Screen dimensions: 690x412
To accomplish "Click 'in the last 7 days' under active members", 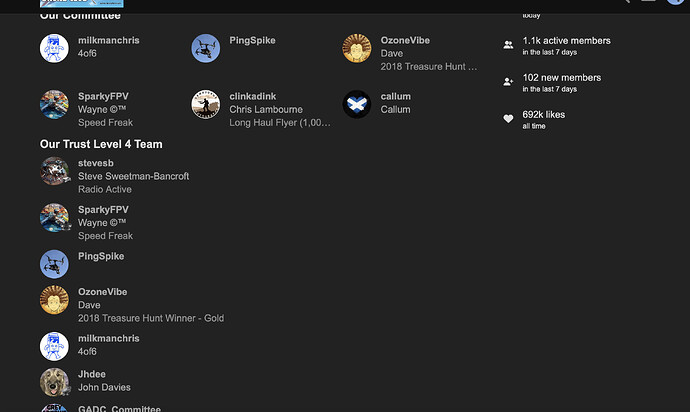I will (550, 52).
